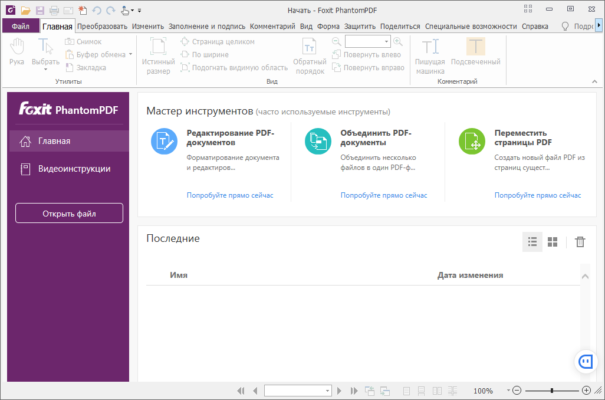605x400 pixels.
Task: Go to the first page arrow
Action: tap(241, 391)
